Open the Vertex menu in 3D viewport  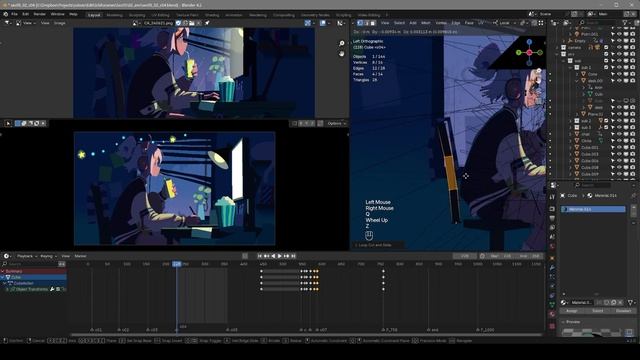tap(441, 23)
